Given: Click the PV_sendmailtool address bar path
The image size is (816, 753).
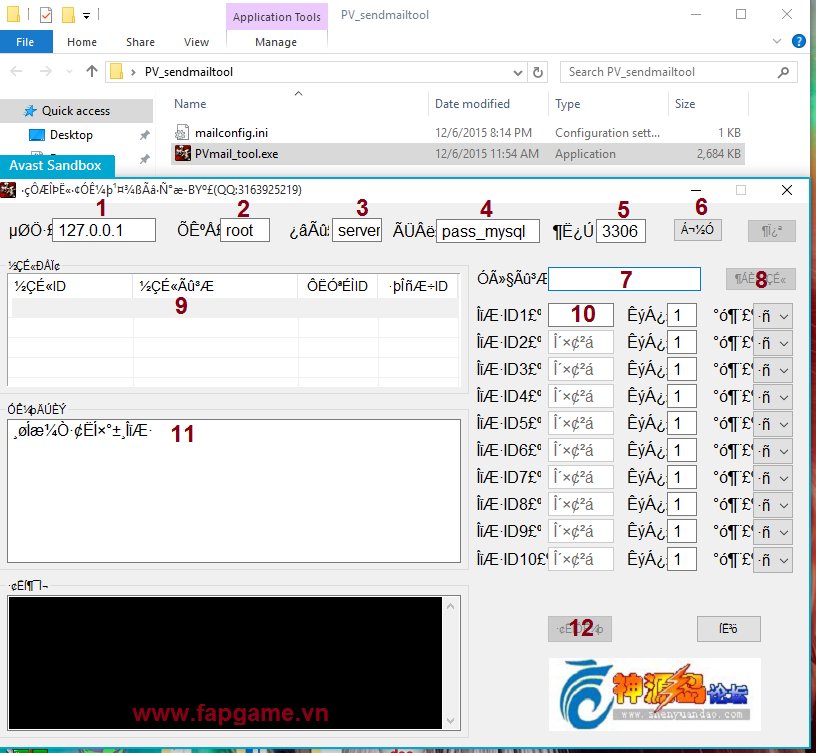Looking at the screenshot, I should coord(188,72).
